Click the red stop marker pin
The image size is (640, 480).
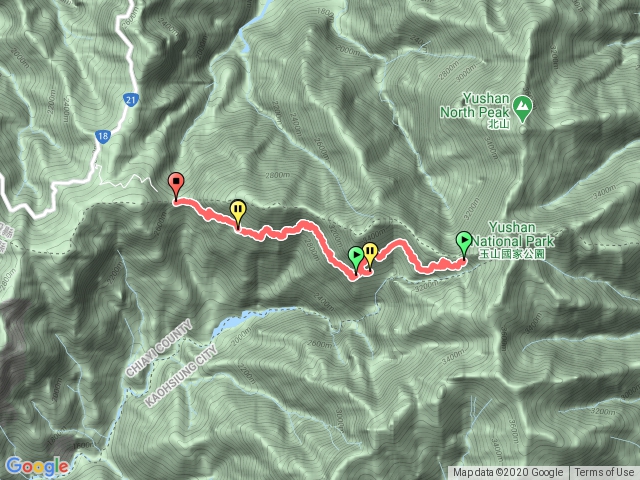[176, 186]
